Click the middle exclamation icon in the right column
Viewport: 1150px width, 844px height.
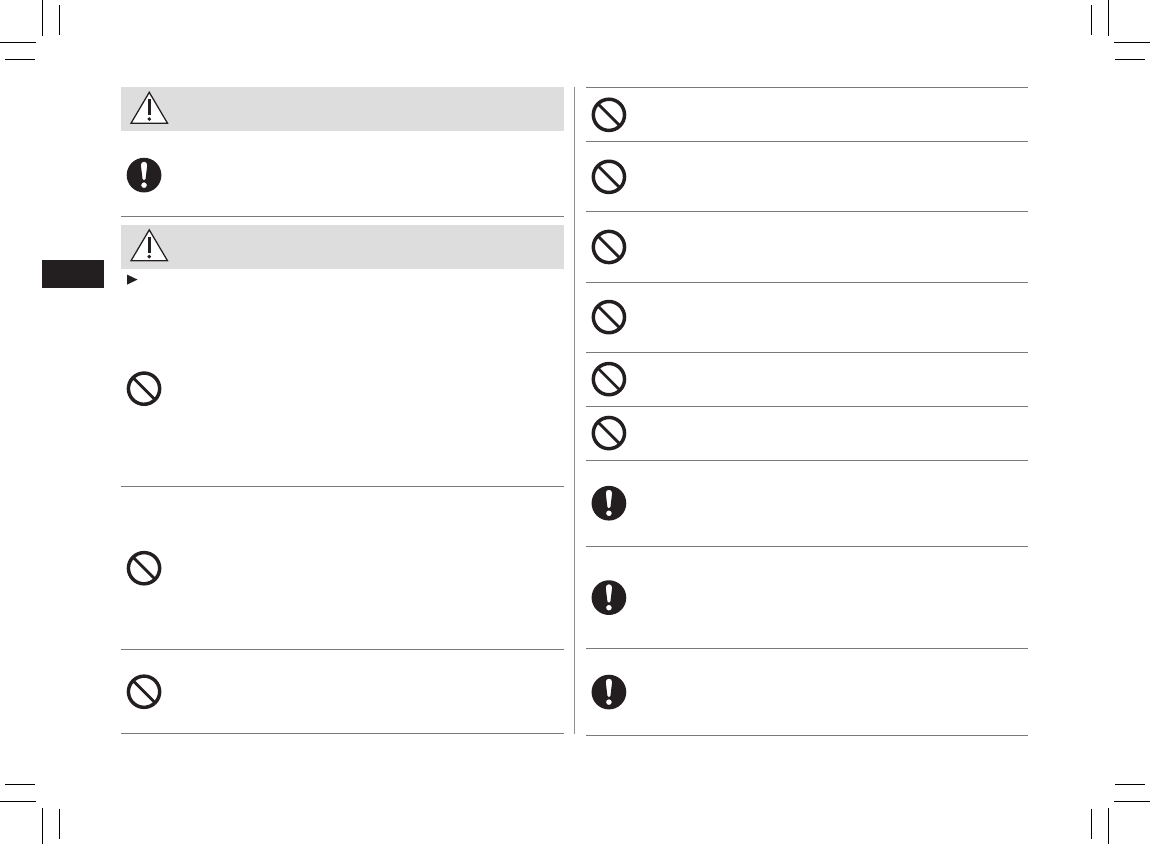609,598
